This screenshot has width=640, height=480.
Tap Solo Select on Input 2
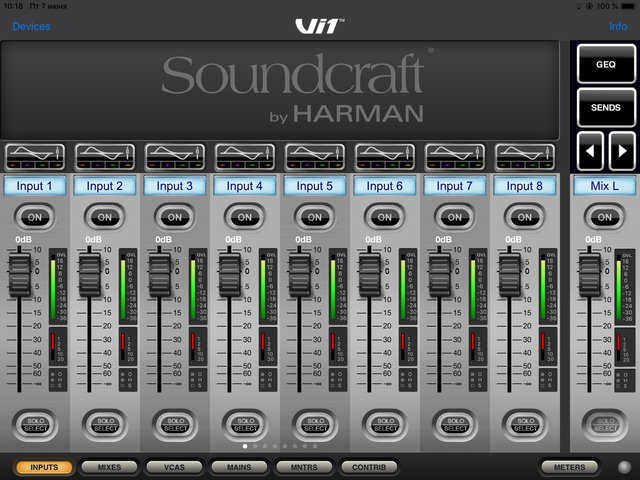105,425
